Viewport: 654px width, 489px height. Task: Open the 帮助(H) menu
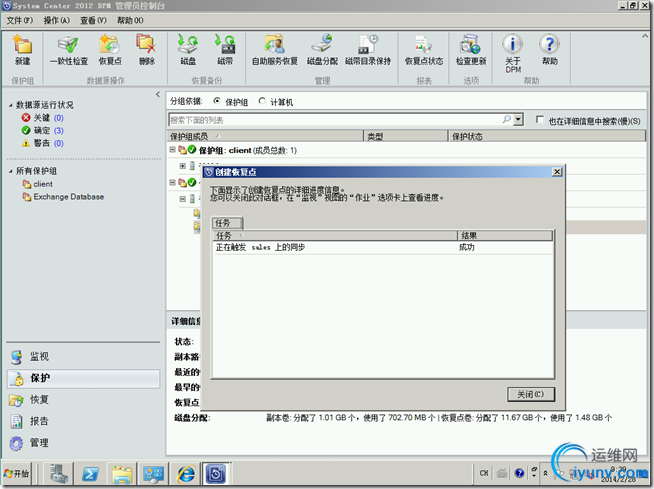pos(130,20)
